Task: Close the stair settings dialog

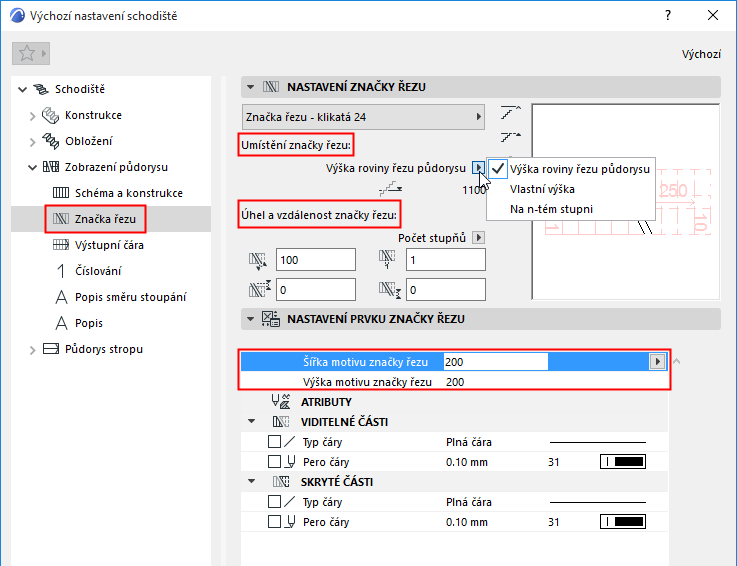Action: coord(713,16)
